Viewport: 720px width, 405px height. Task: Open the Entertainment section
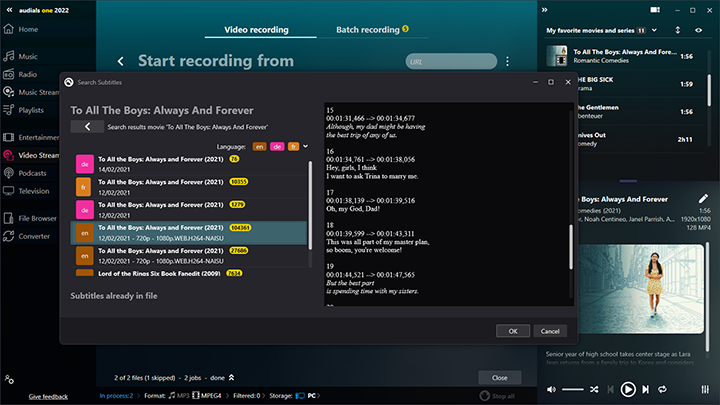click(30, 137)
